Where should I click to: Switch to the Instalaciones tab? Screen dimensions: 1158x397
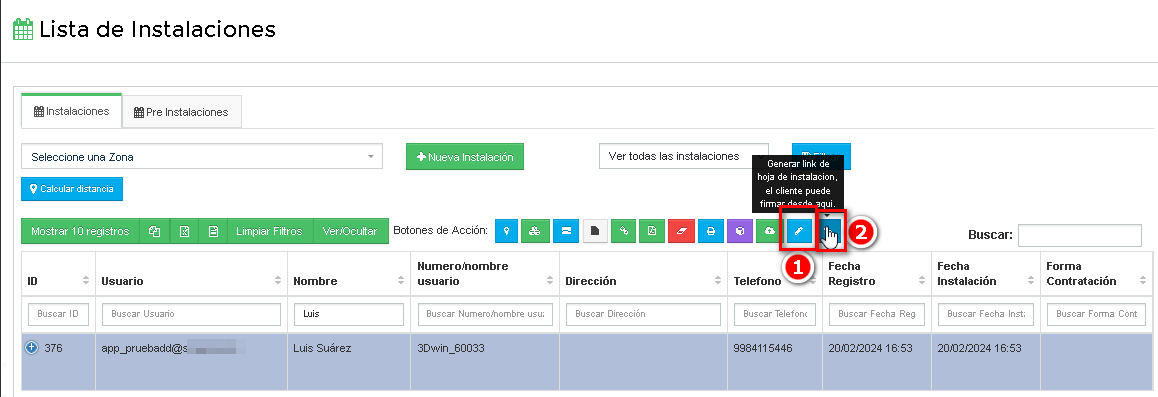[72, 111]
